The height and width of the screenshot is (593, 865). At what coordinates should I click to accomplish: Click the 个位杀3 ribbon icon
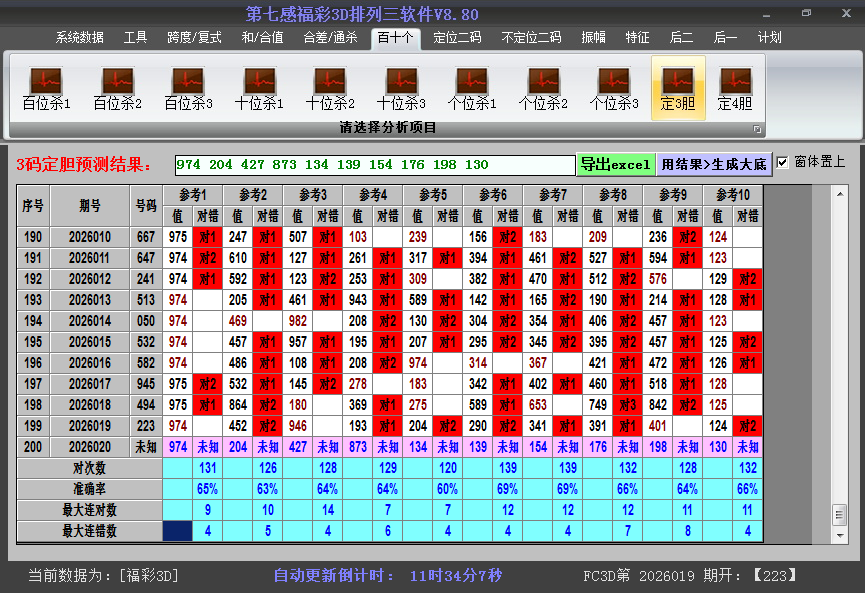click(614, 88)
